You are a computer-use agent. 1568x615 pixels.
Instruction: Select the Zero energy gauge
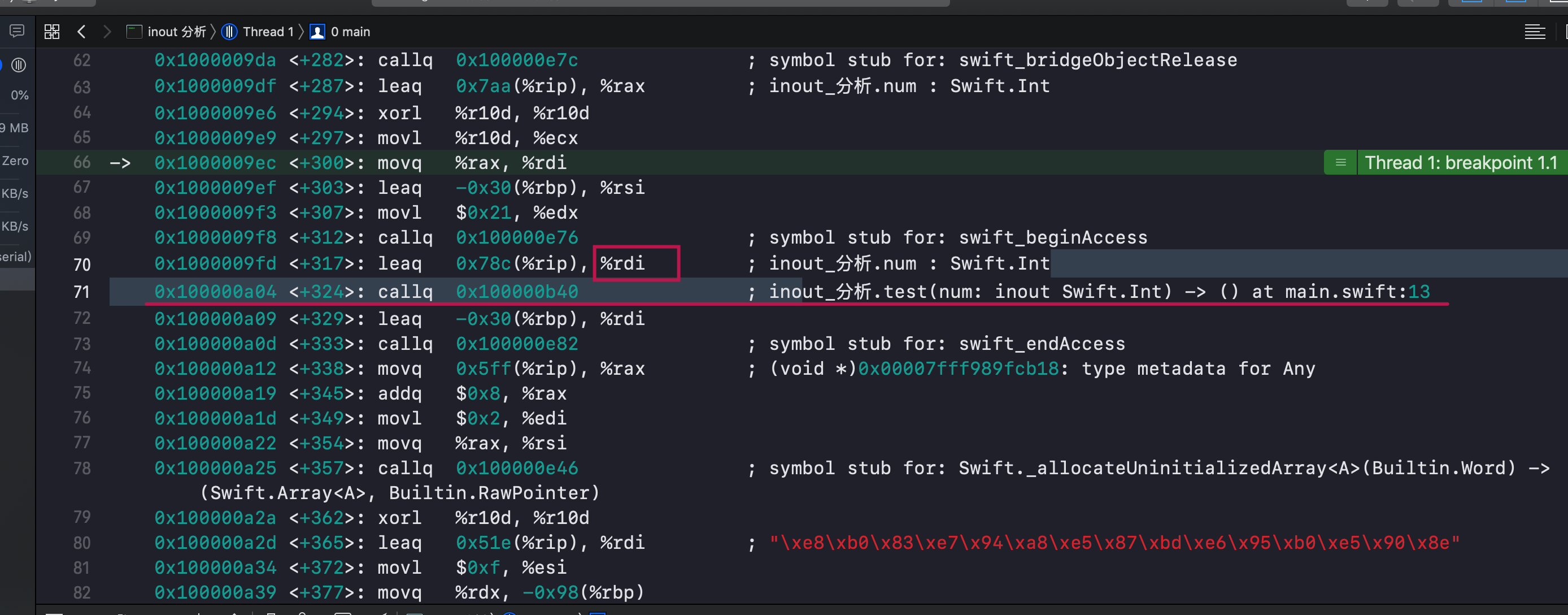coord(15,161)
